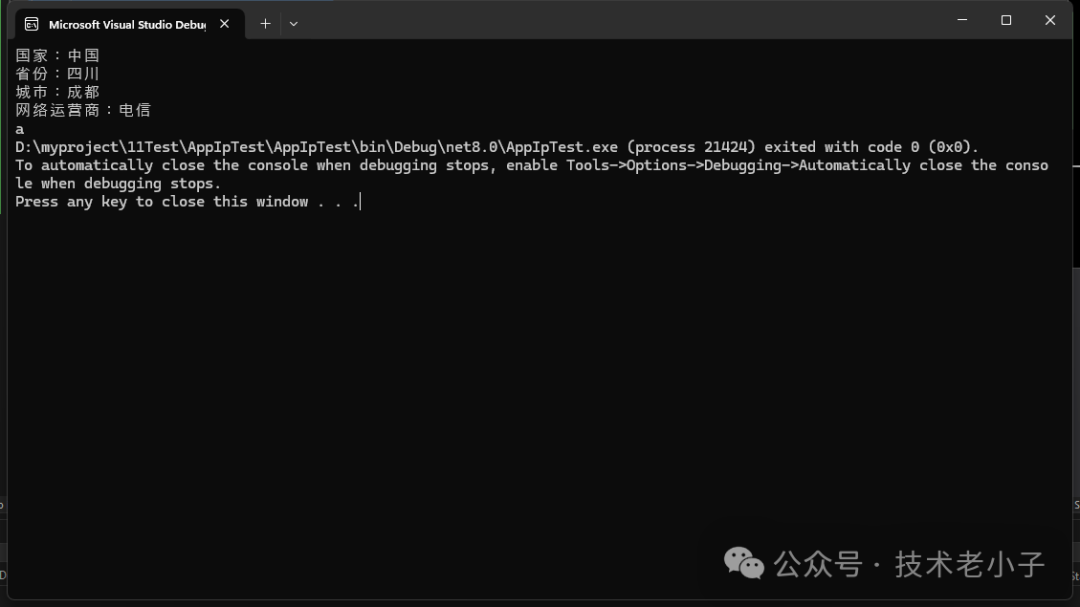
Task: Minimize the terminal window
Action: click(962, 20)
